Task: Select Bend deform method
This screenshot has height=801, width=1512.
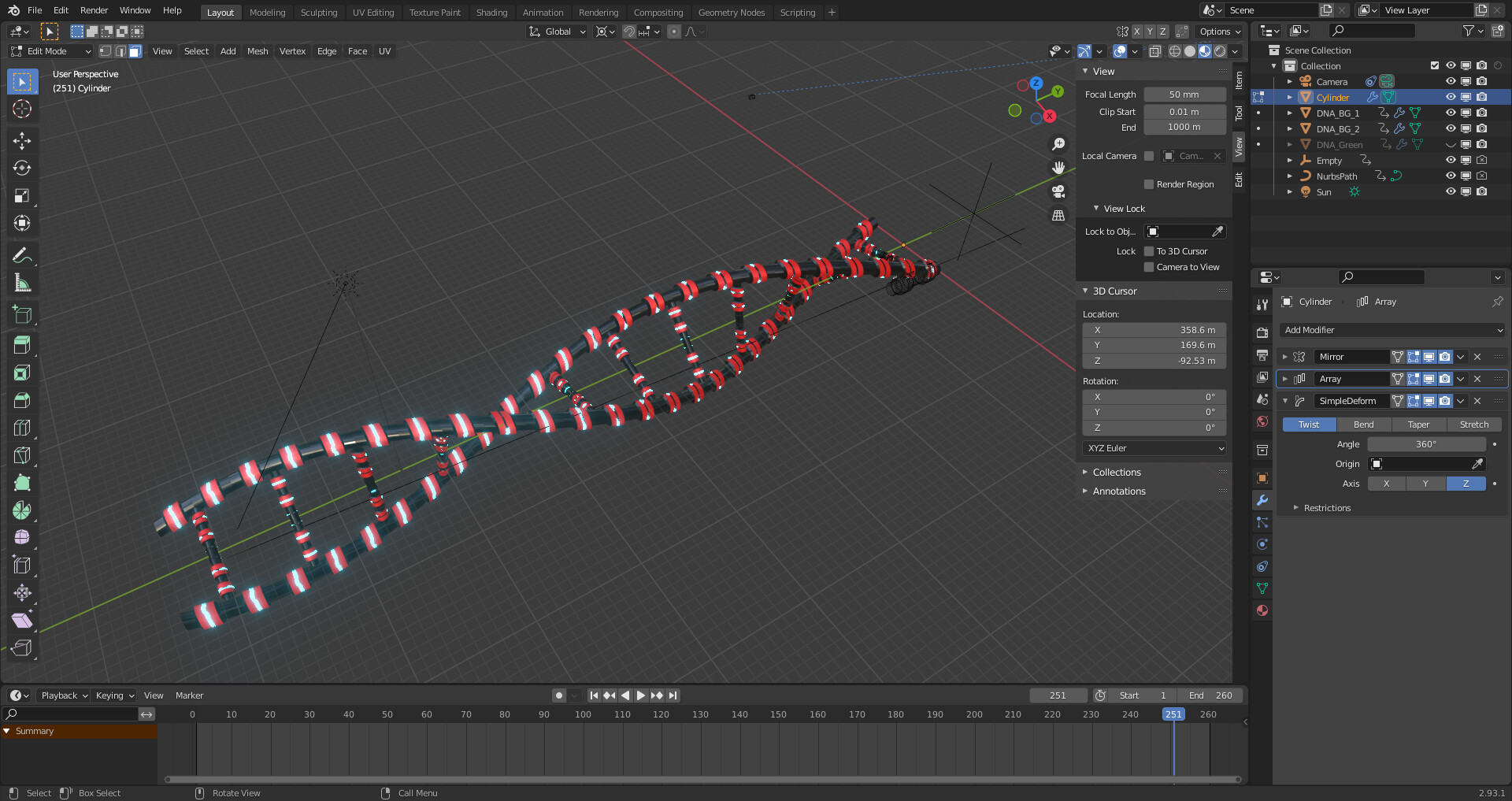Action: click(1363, 425)
